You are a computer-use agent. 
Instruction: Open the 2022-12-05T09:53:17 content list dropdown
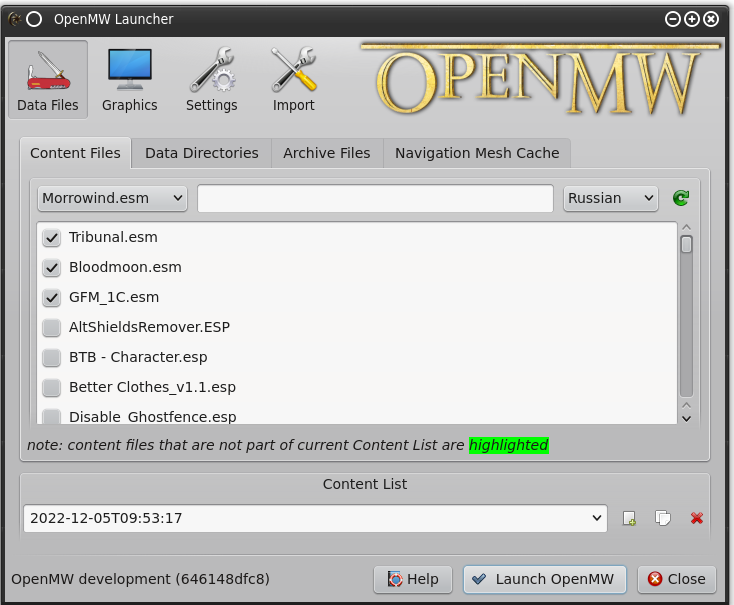[315, 518]
